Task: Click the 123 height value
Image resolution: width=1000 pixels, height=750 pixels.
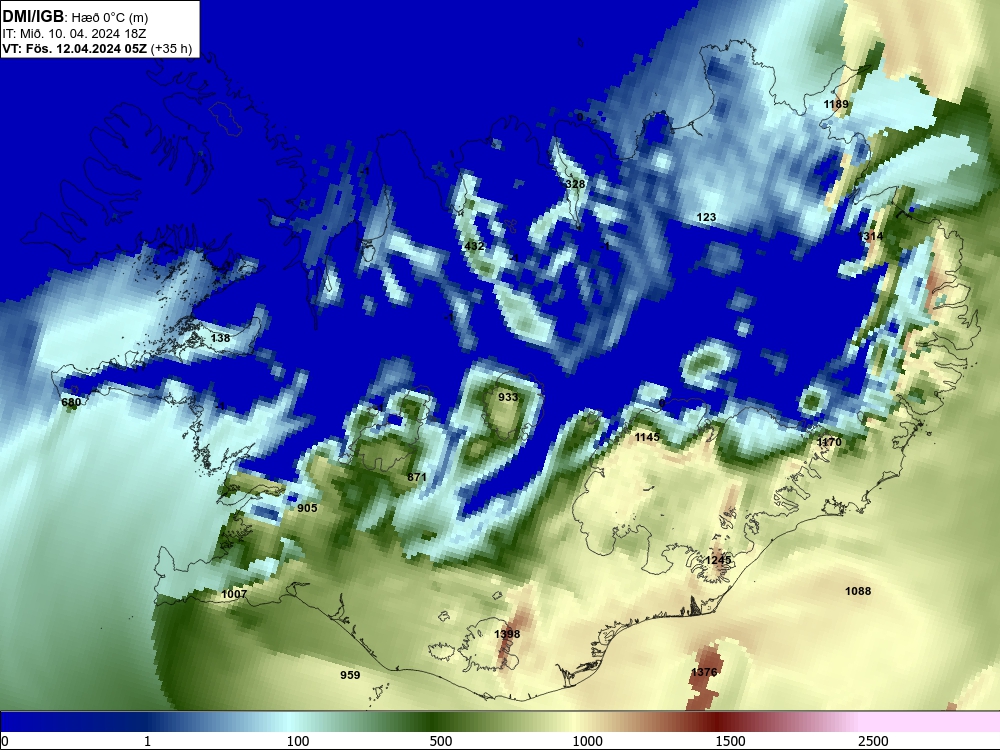Action: click(x=706, y=217)
